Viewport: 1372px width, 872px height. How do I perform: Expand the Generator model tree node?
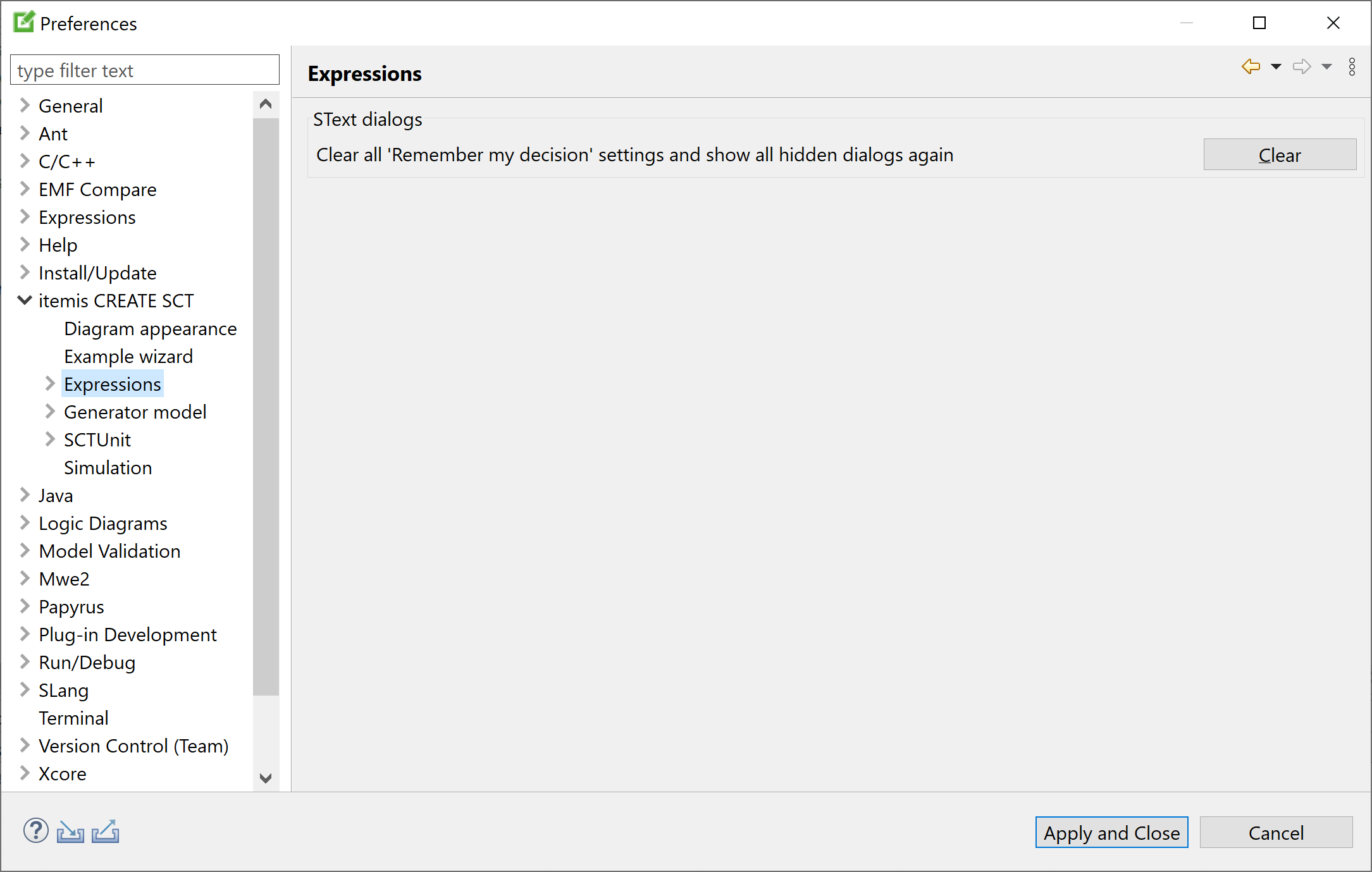point(50,412)
